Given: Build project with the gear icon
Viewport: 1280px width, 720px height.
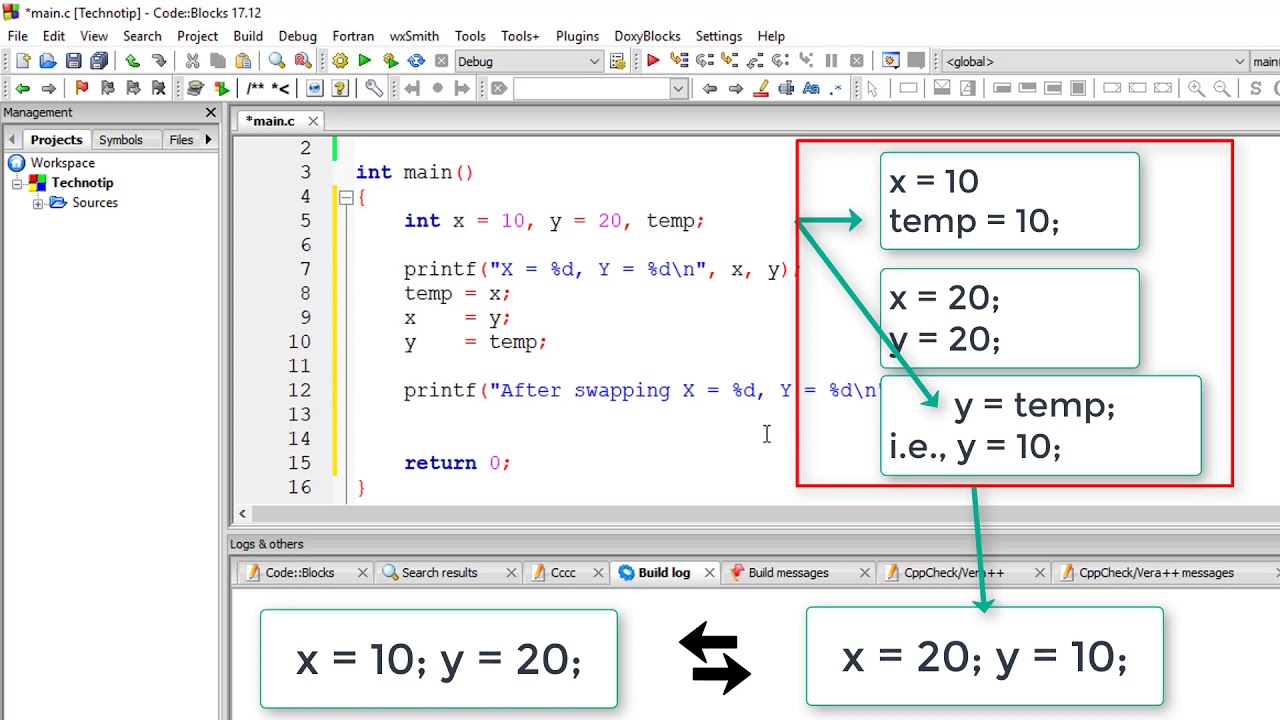Looking at the screenshot, I should point(340,61).
